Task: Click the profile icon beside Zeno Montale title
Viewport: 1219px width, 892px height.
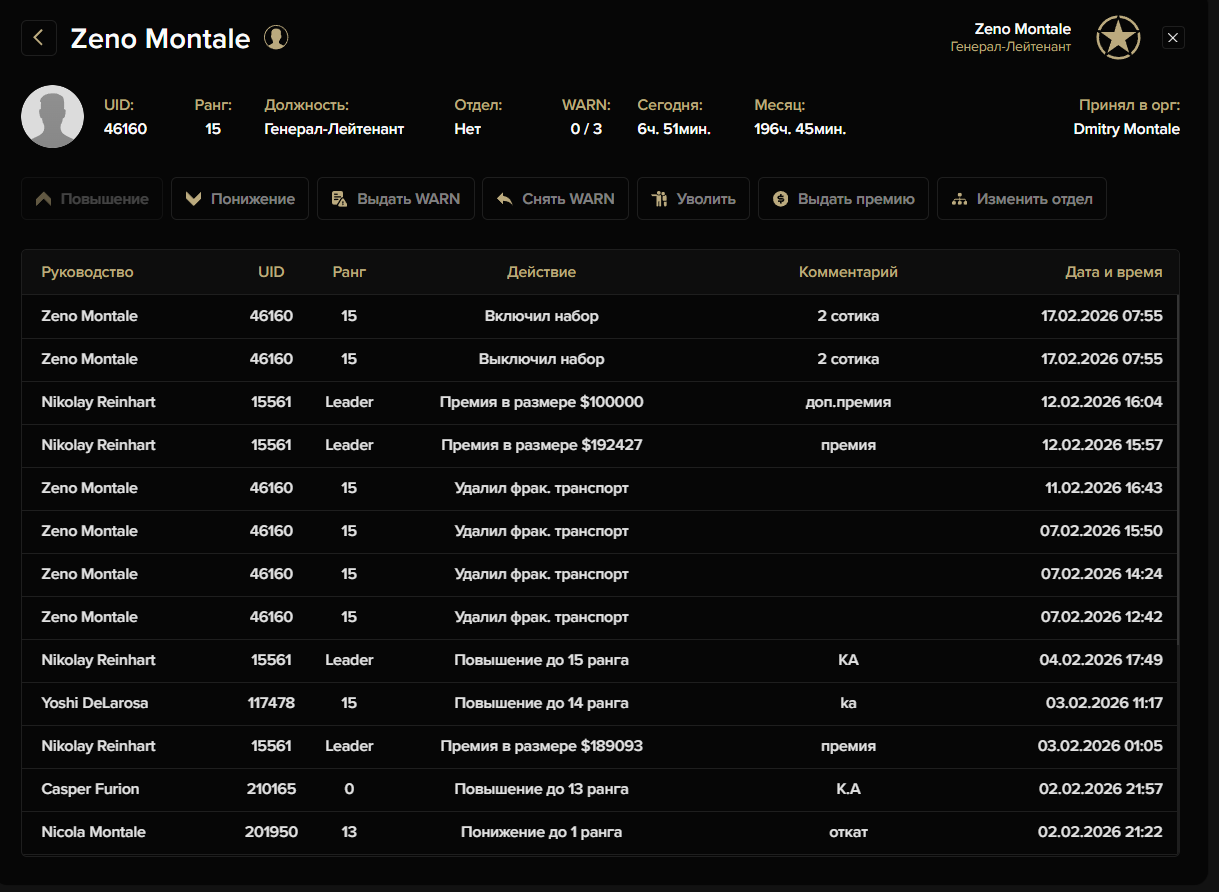Action: (x=276, y=38)
